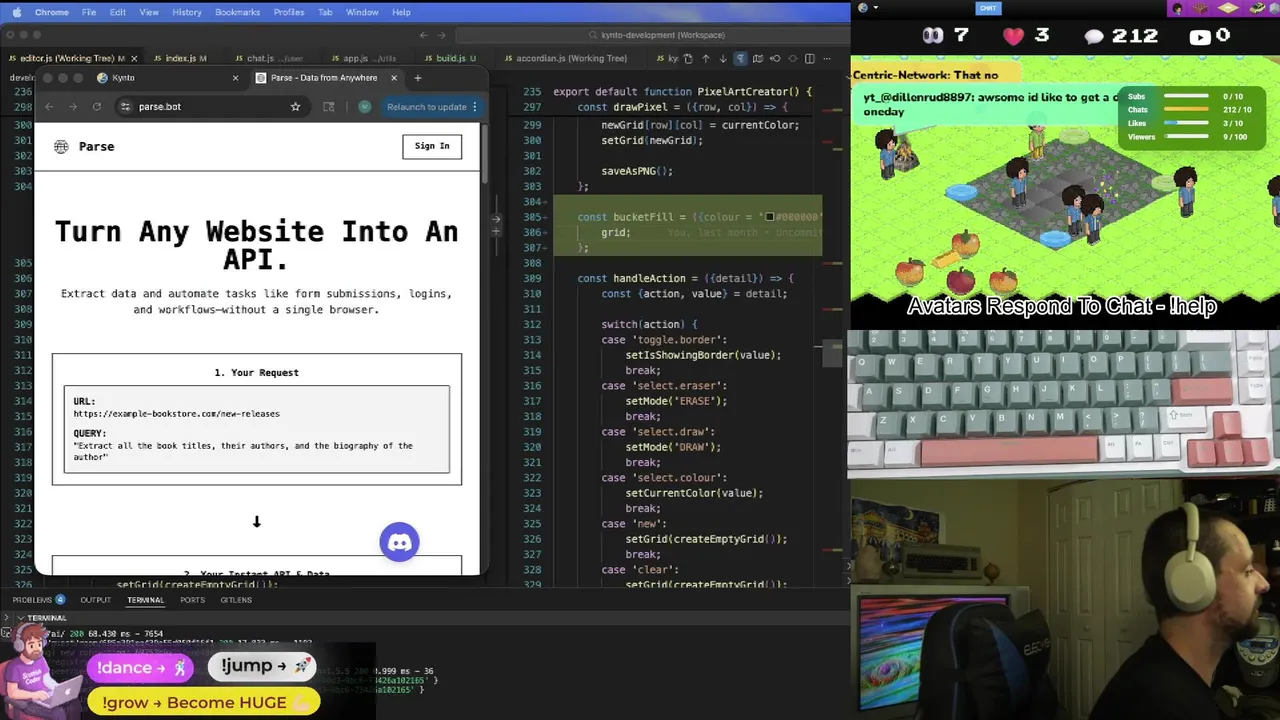
Task: Click the split editor icon
Action: click(809, 58)
